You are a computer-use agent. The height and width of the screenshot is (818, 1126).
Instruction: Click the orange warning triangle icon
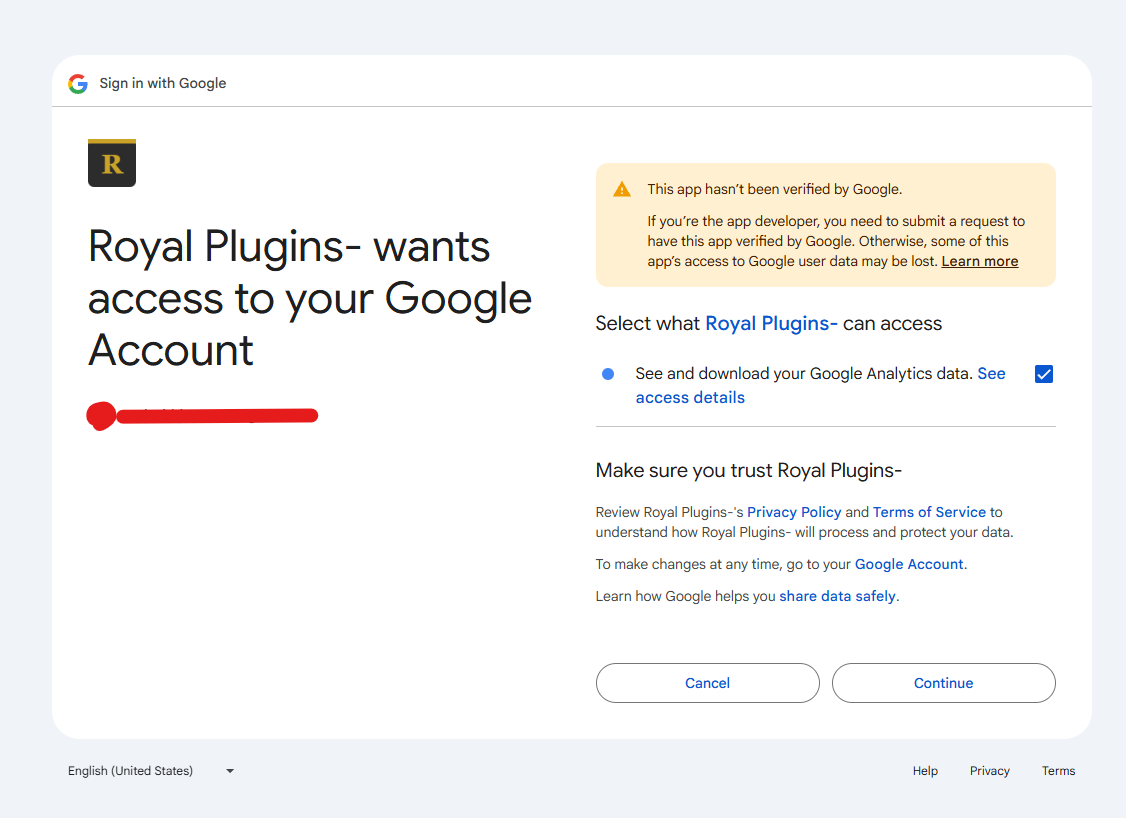click(622, 190)
